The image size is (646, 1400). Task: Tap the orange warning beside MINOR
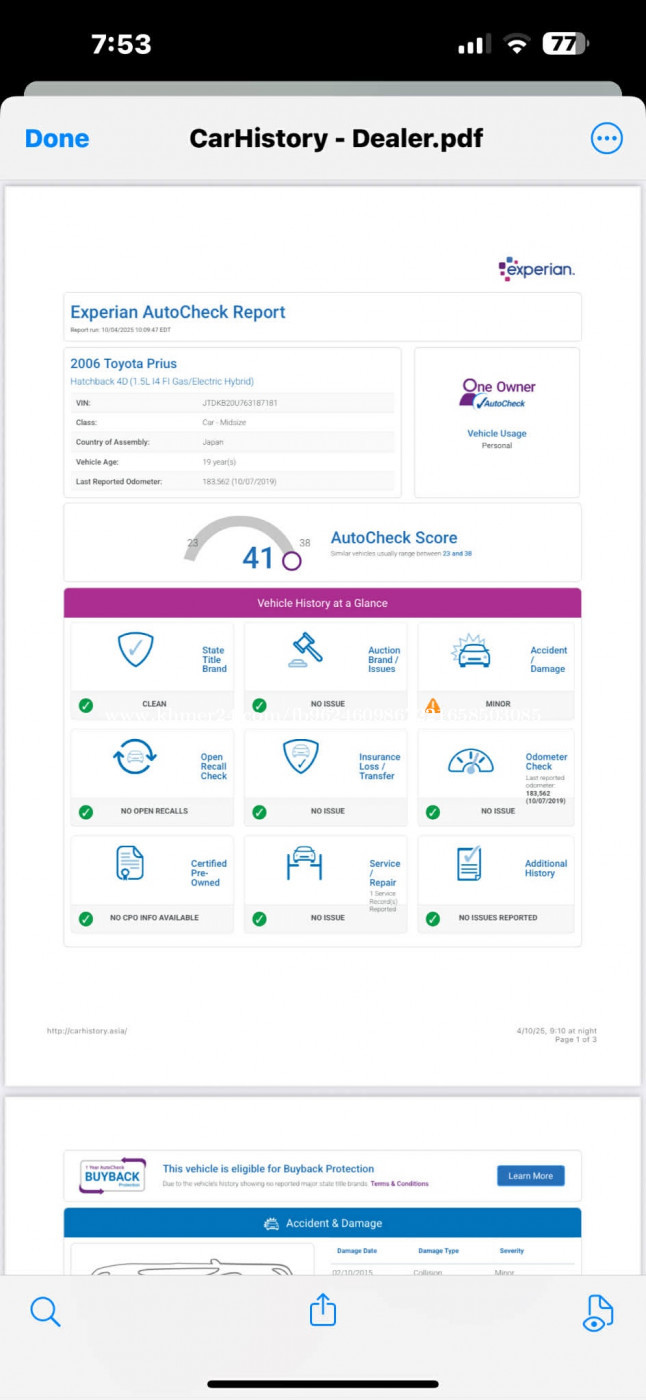coord(433,705)
